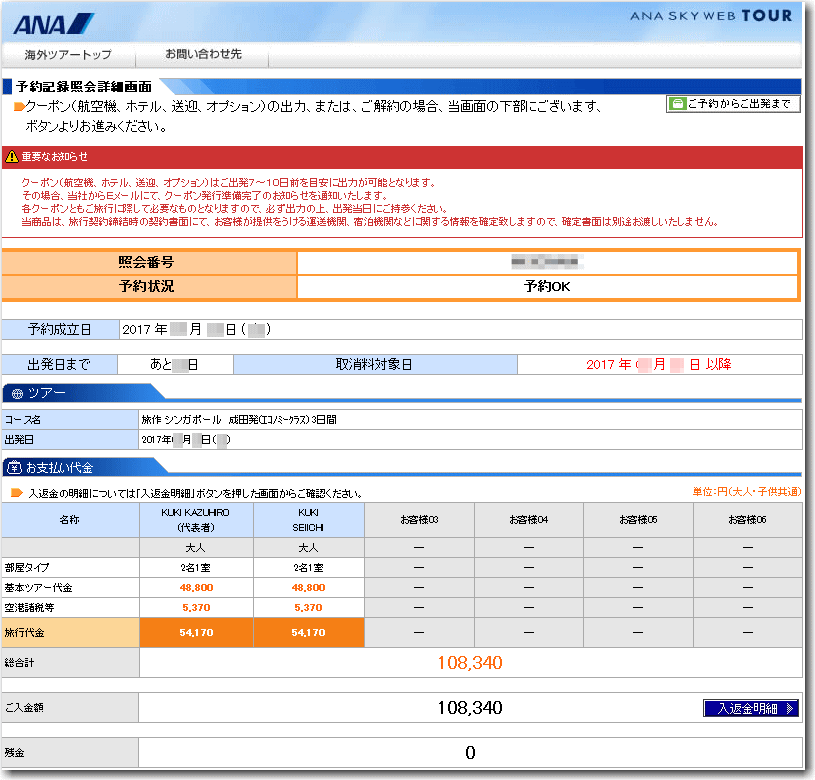Click the globe icon in ツアー header
815x780 pixels.
18,394
